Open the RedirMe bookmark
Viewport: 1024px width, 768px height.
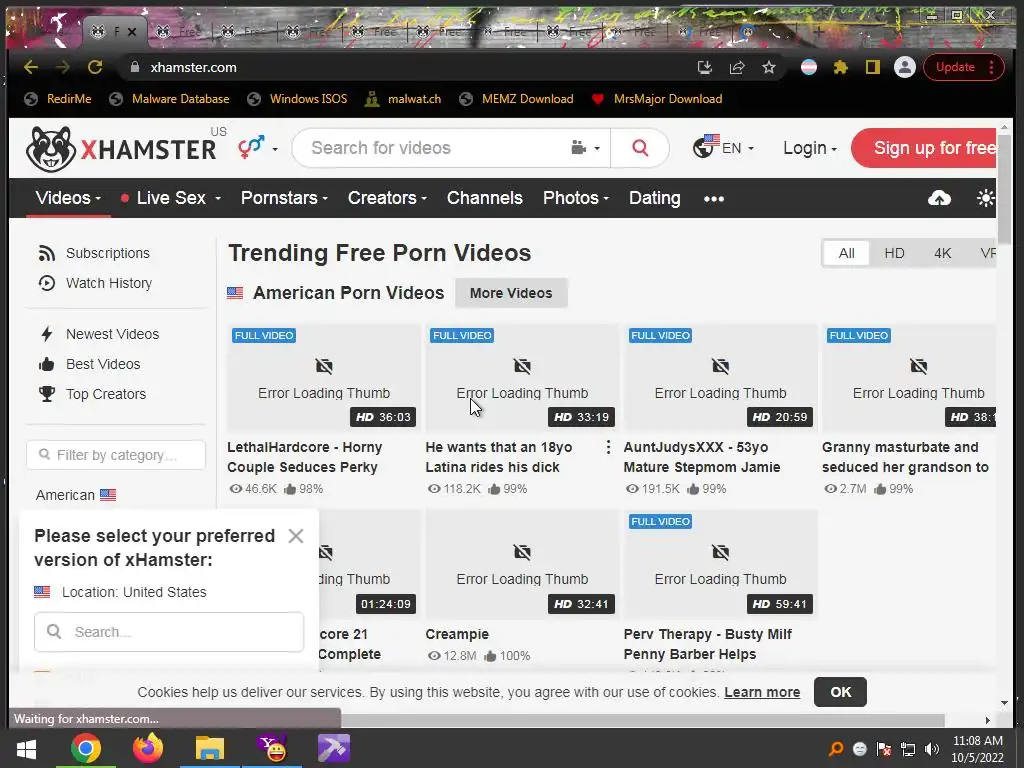(x=57, y=99)
